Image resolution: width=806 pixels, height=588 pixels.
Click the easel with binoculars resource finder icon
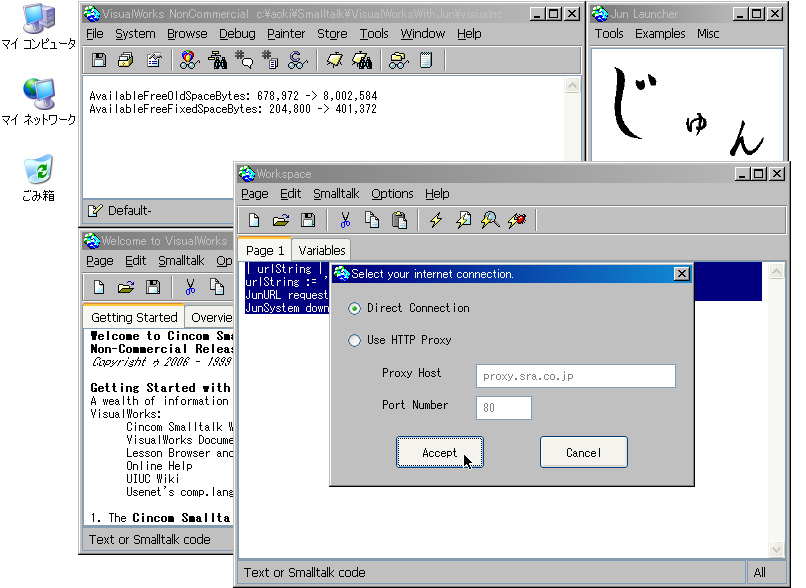pyautogui.click(x=362, y=61)
